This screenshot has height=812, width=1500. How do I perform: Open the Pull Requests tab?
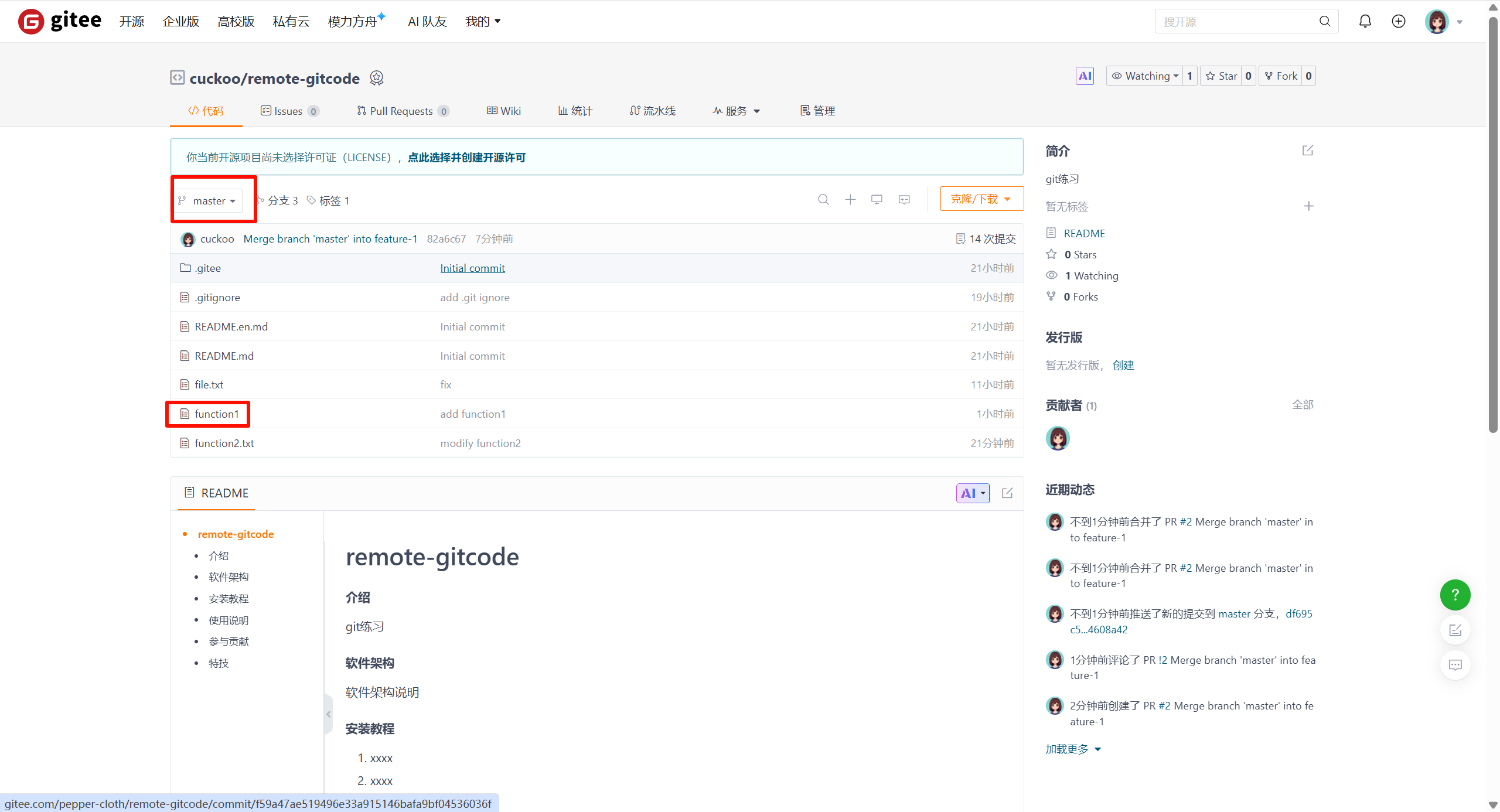click(x=402, y=111)
